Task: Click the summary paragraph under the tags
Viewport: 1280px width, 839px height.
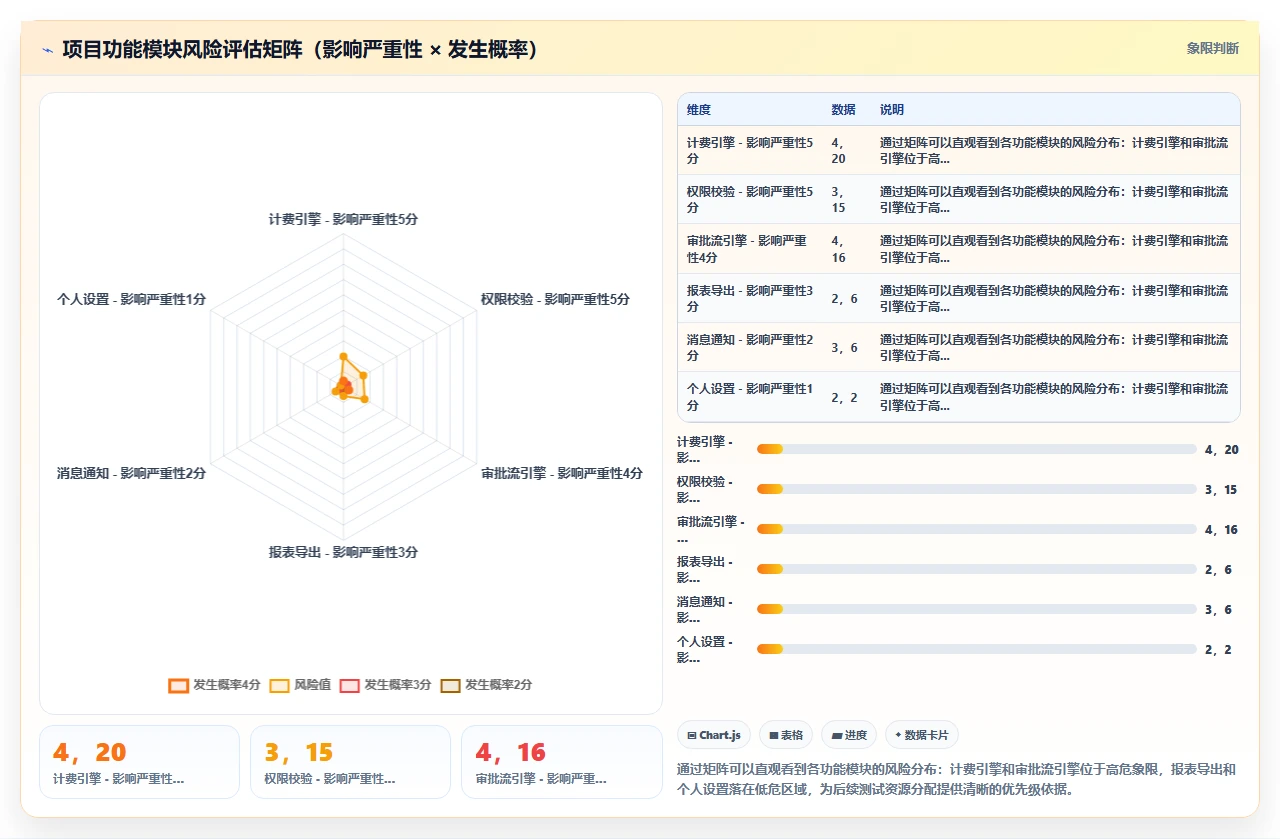Action: [958, 779]
